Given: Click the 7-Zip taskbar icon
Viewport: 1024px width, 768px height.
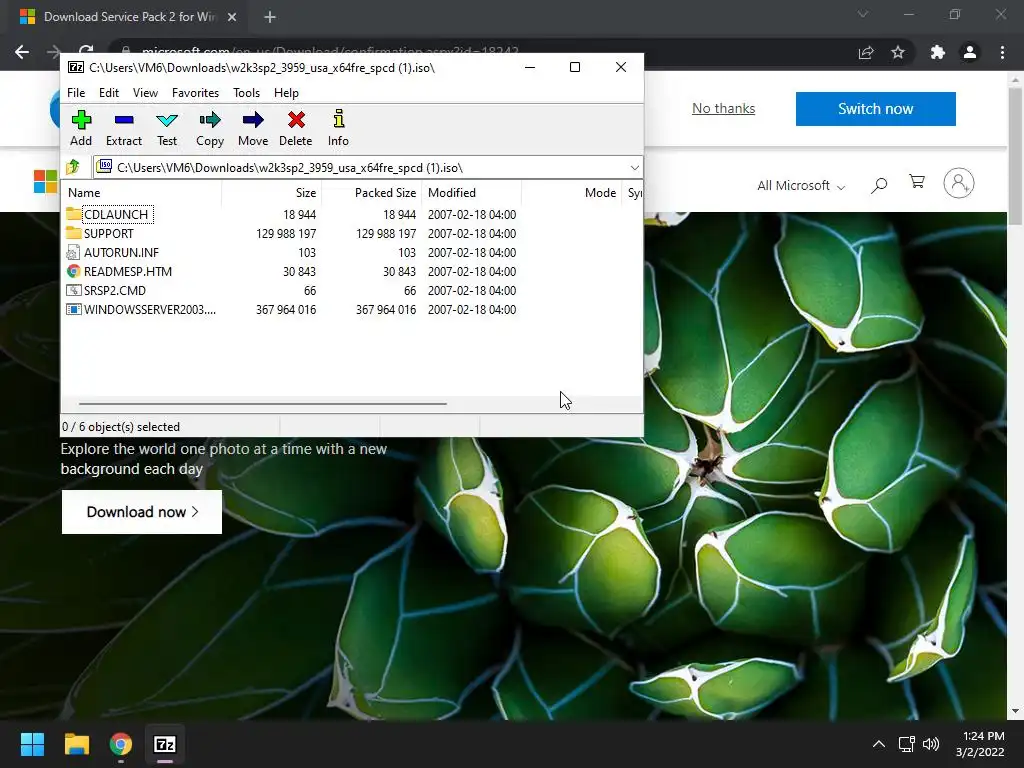Looking at the screenshot, I should click(165, 744).
